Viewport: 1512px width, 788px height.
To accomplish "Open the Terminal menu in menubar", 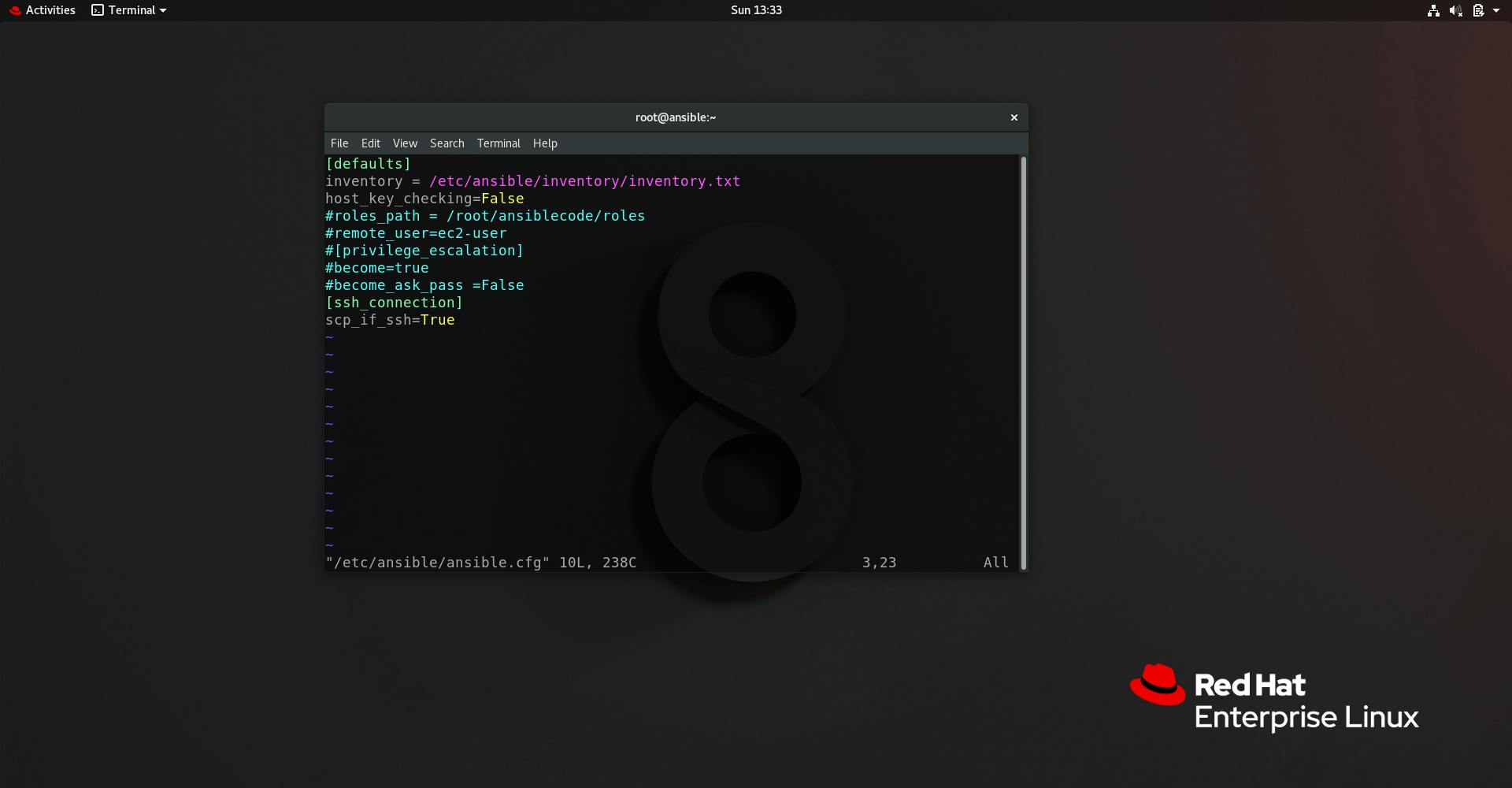I will (x=498, y=143).
